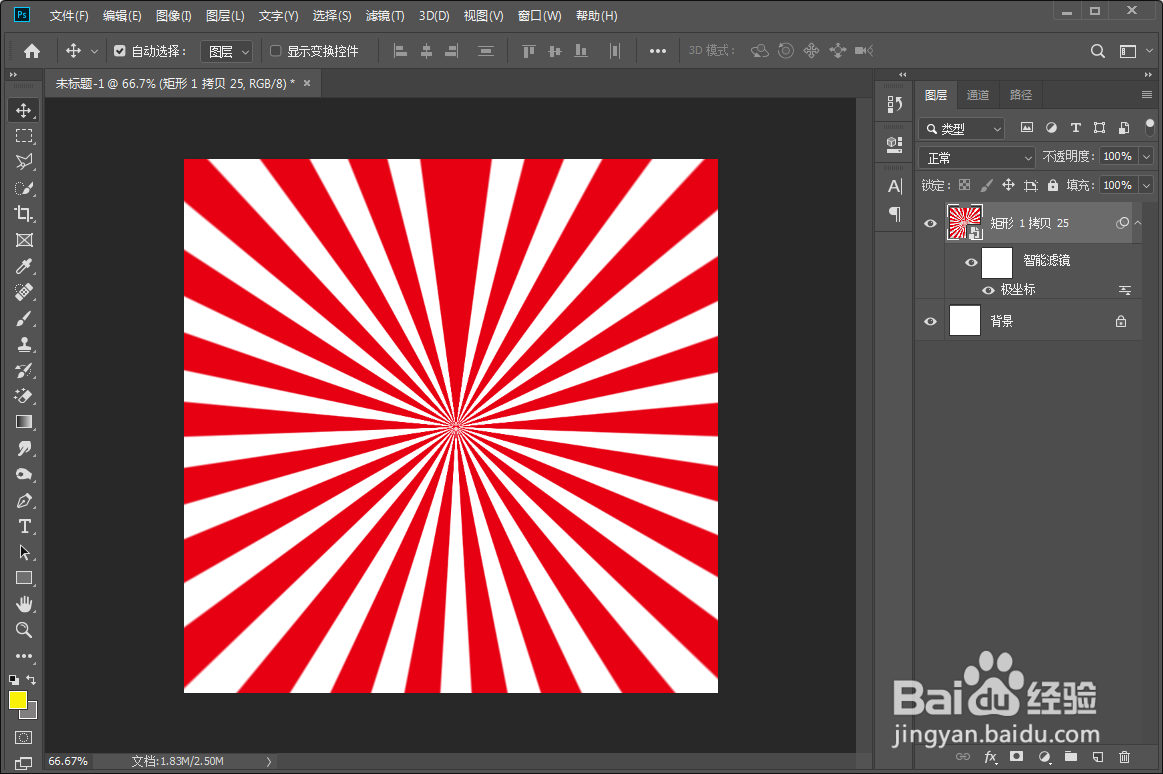Open Move tool preset picker arrow
The image size is (1163, 774).
(94, 51)
